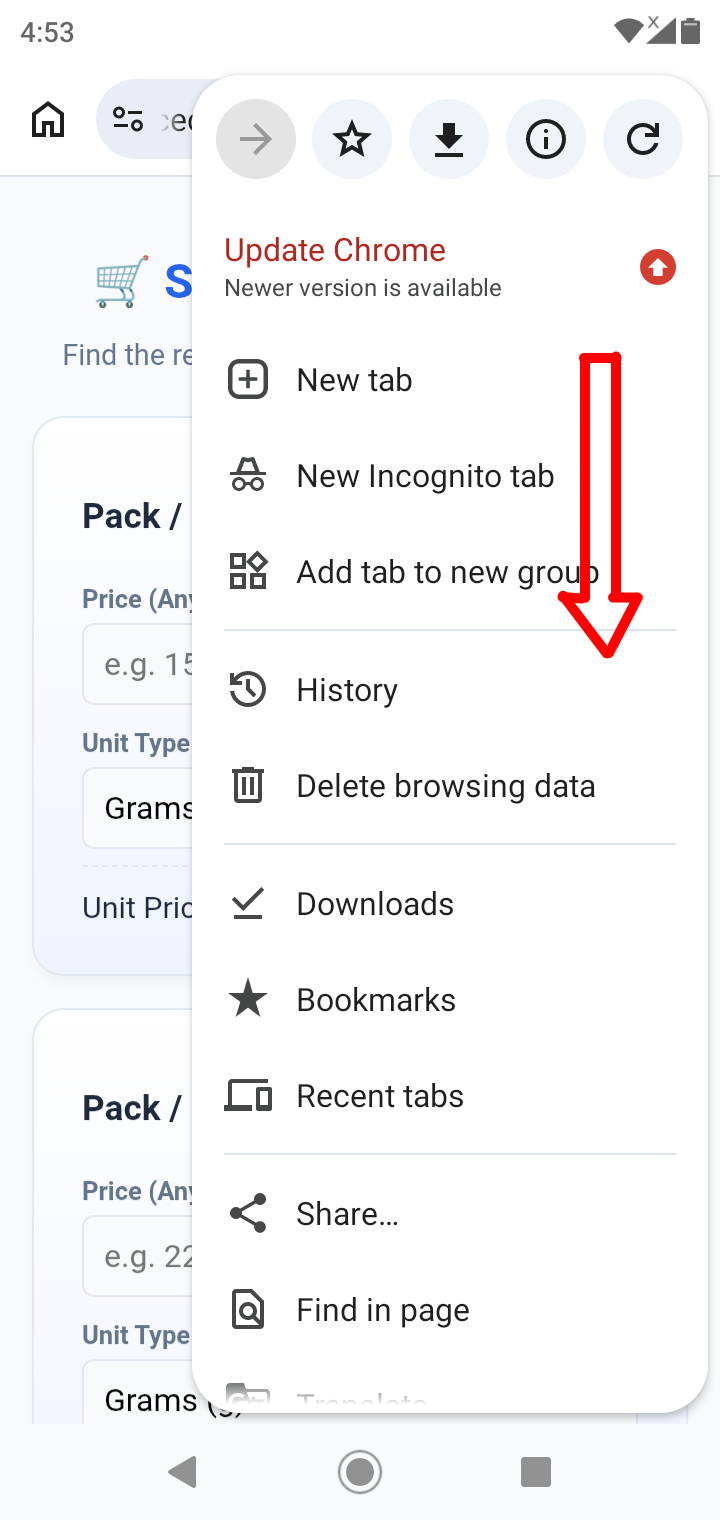720x1520 pixels.
Task: Open Bookmarks from the menu
Action: (450, 1000)
